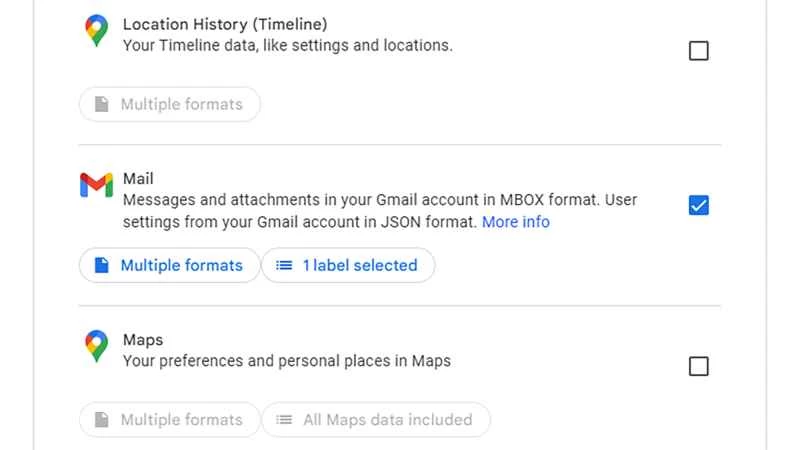This screenshot has width=800, height=450.
Task: Click the list icon in 'All Maps data included'
Action: click(x=284, y=420)
